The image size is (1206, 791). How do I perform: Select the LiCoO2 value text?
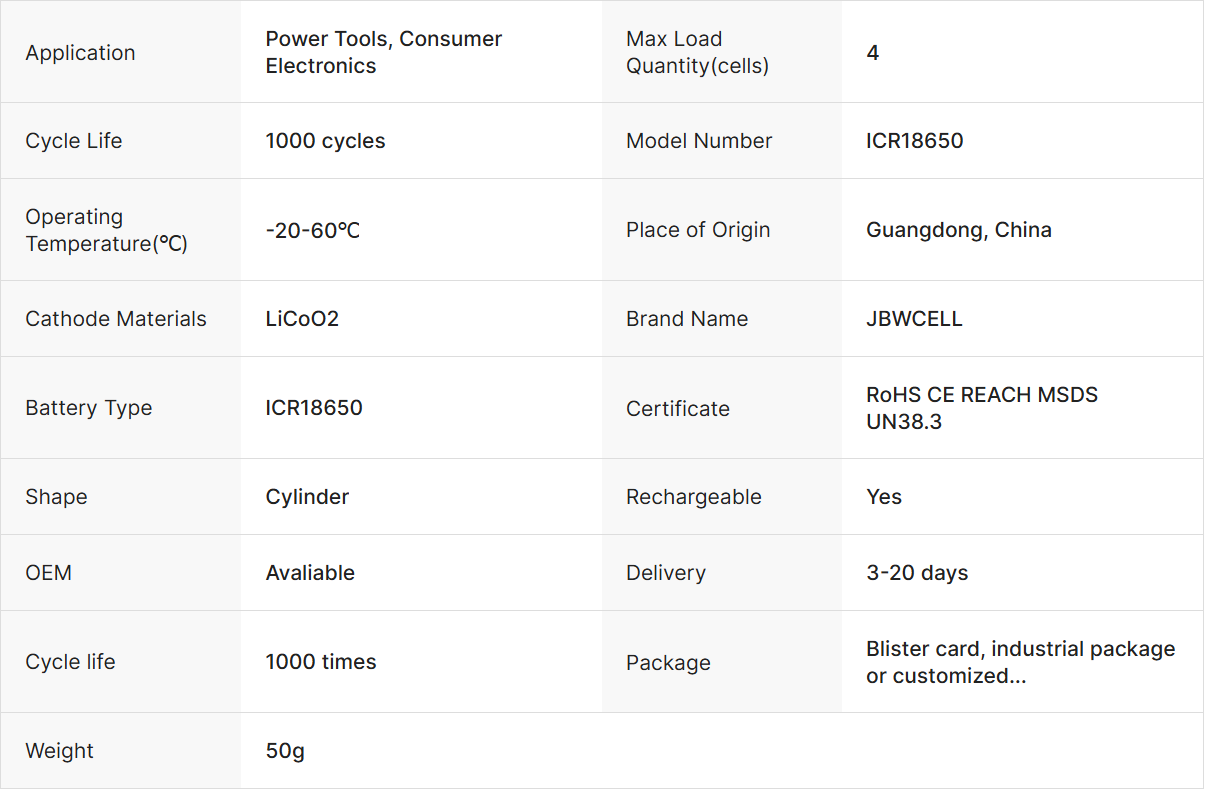coord(302,319)
